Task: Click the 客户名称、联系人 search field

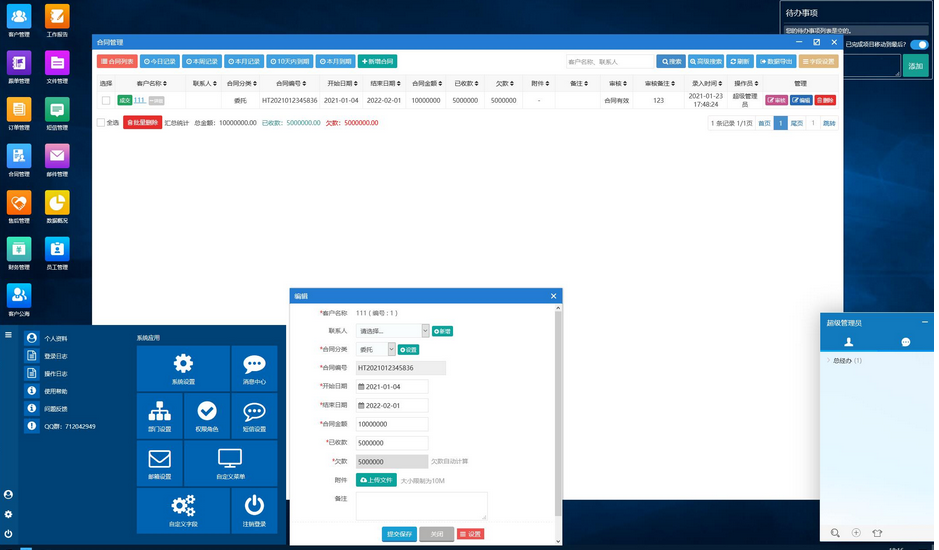Action: point(610,61)
